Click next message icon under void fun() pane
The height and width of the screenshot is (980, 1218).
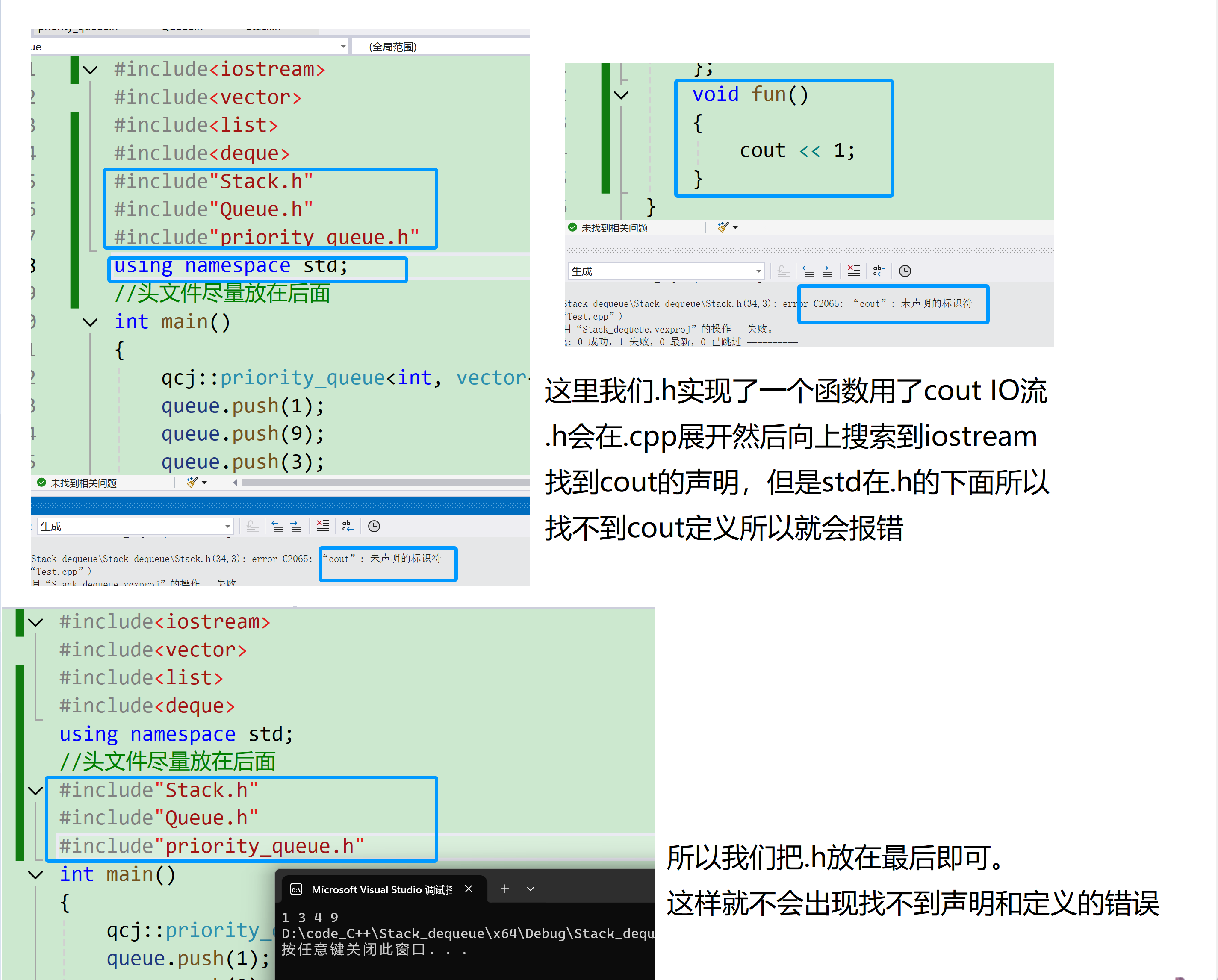(827, 271)
